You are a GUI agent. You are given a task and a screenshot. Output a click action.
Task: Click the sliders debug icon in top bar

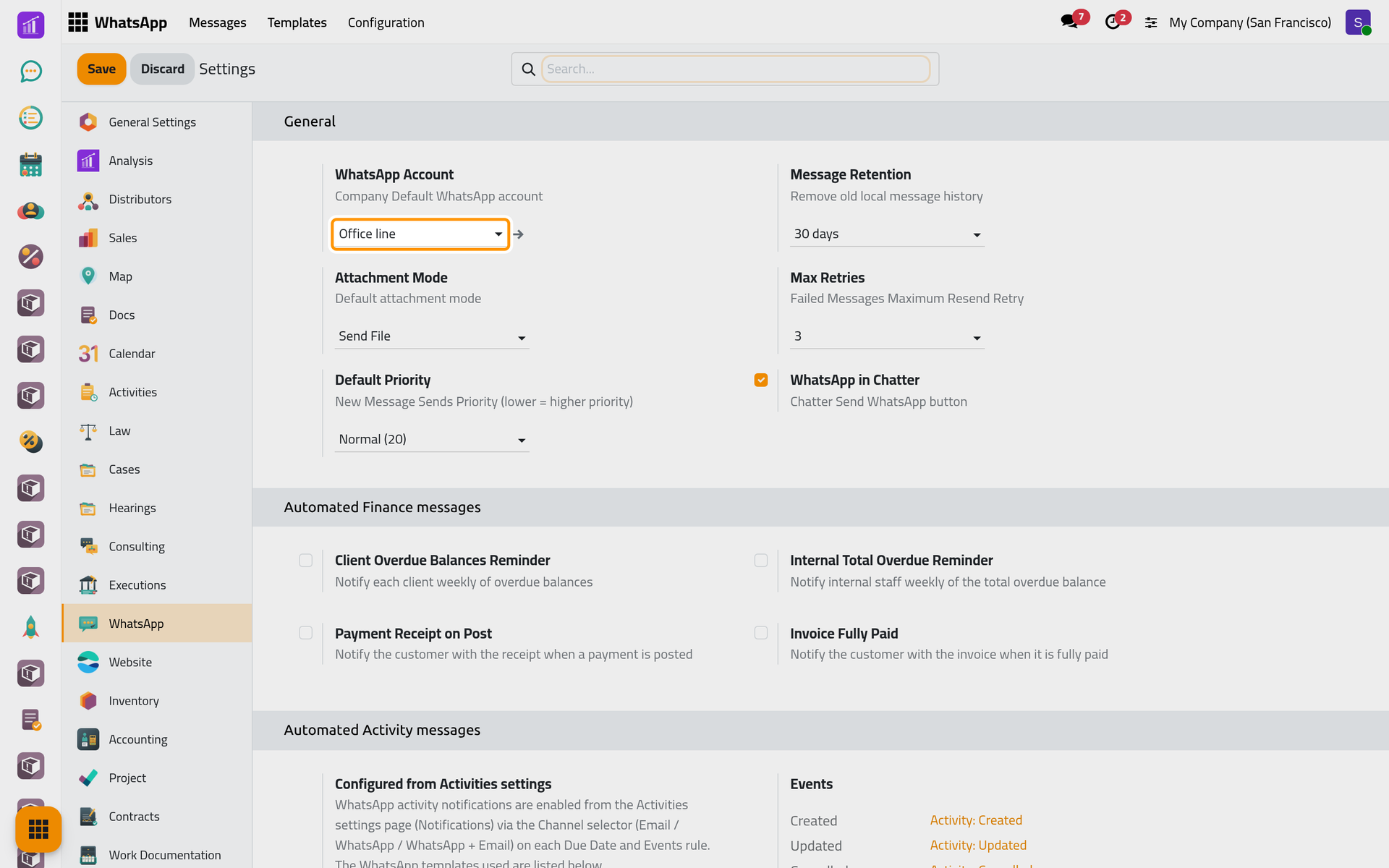point(1151,23)
